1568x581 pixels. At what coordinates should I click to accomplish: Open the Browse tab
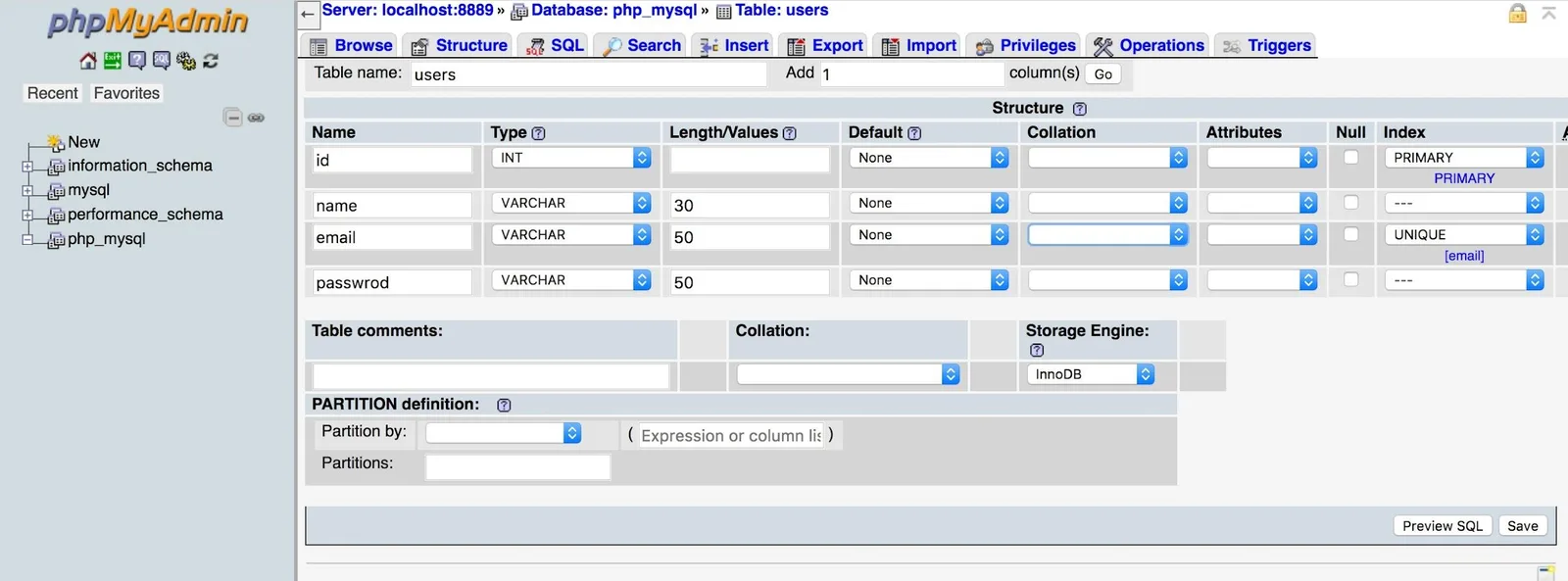350,46
